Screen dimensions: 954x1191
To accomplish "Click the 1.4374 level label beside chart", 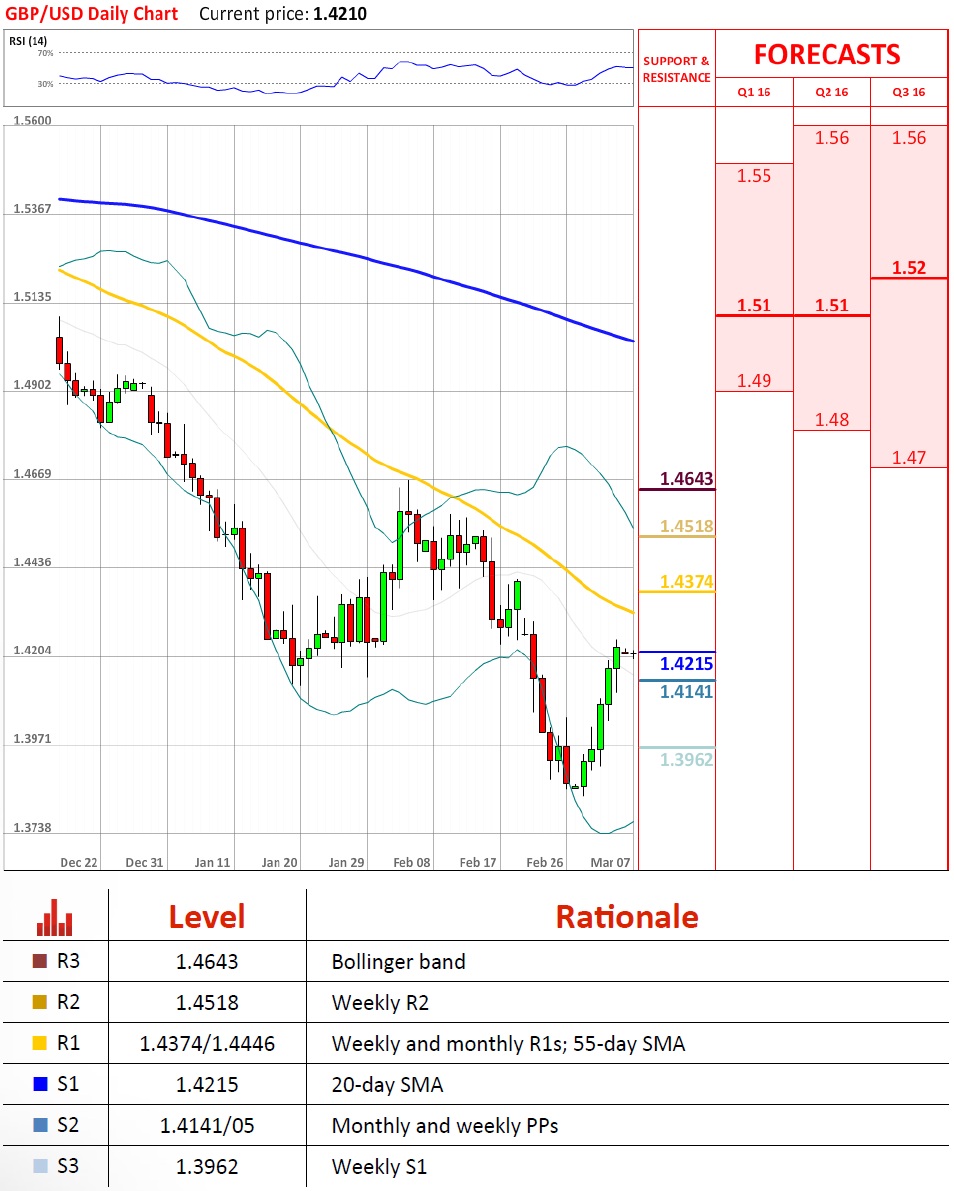I will (687, 582).
